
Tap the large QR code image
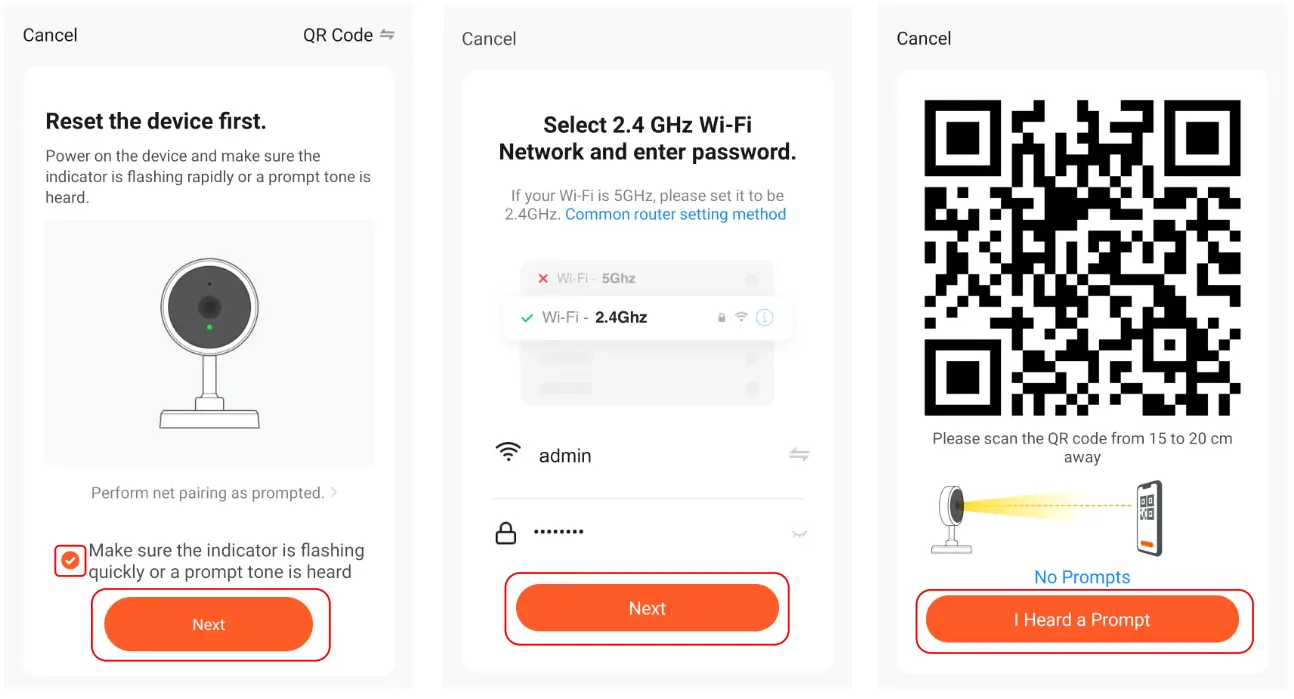(x=1082, y=257)
